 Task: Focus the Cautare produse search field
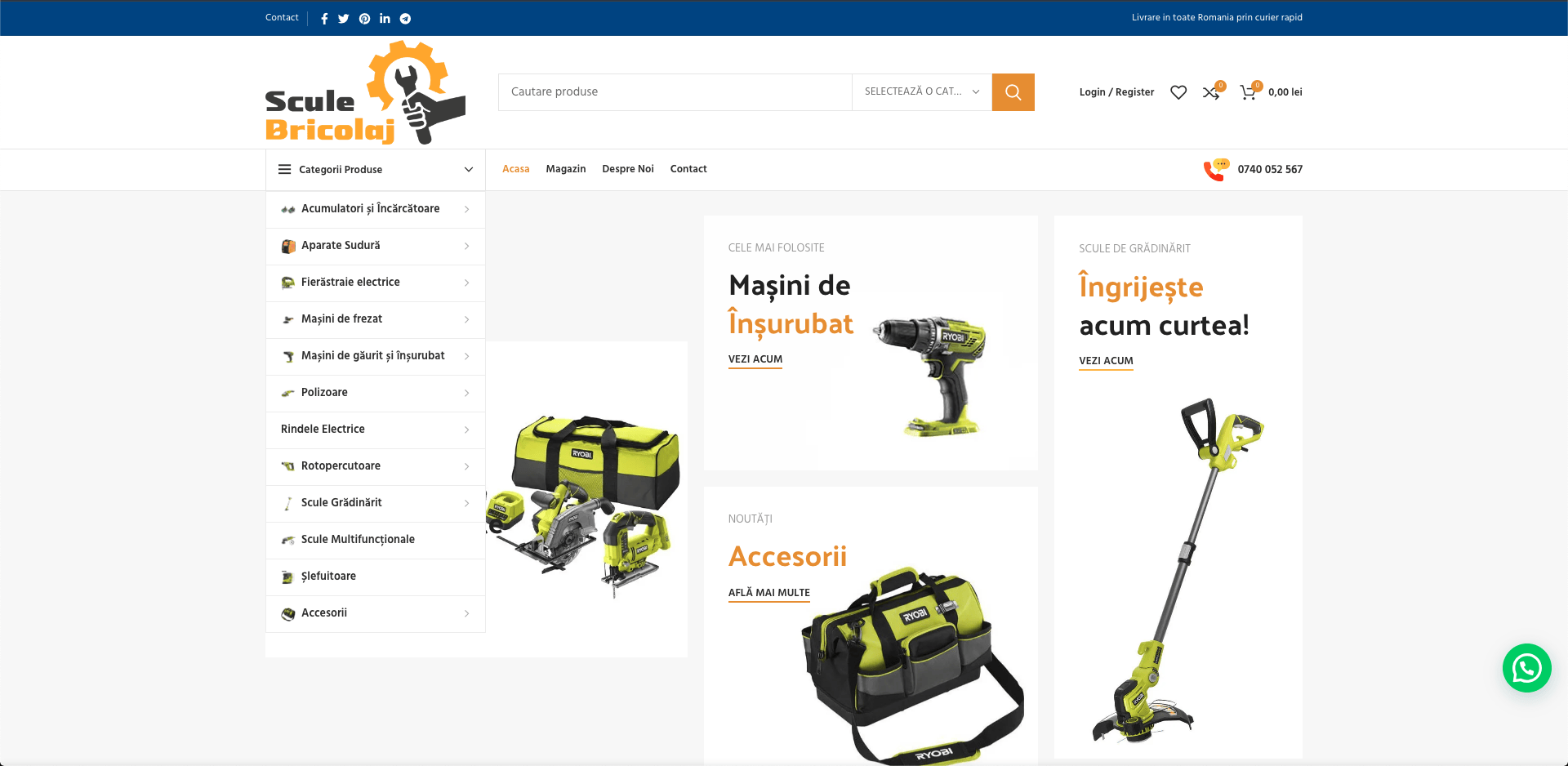[675, 92]
